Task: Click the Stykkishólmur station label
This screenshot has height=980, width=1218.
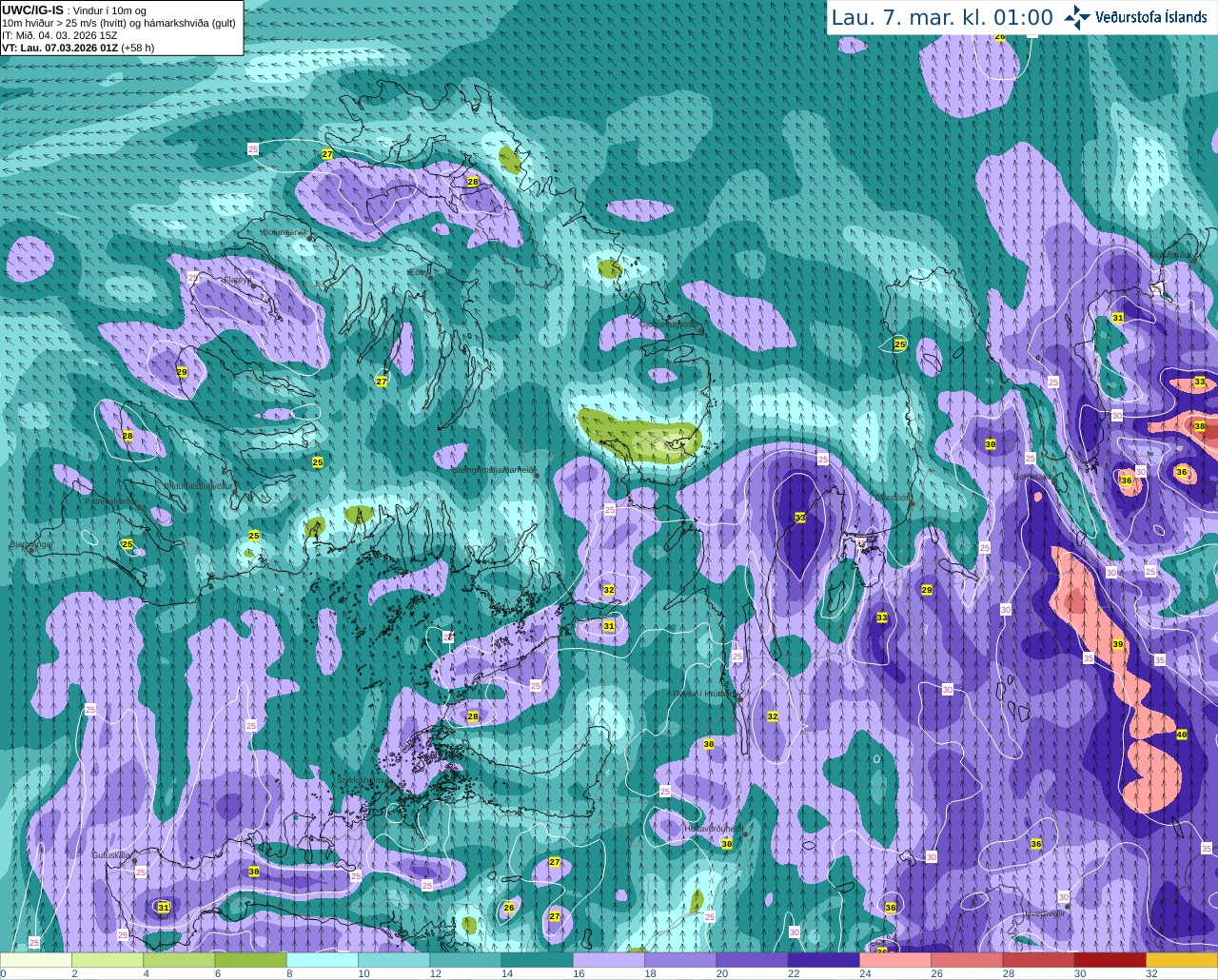Action: [364, 780]
